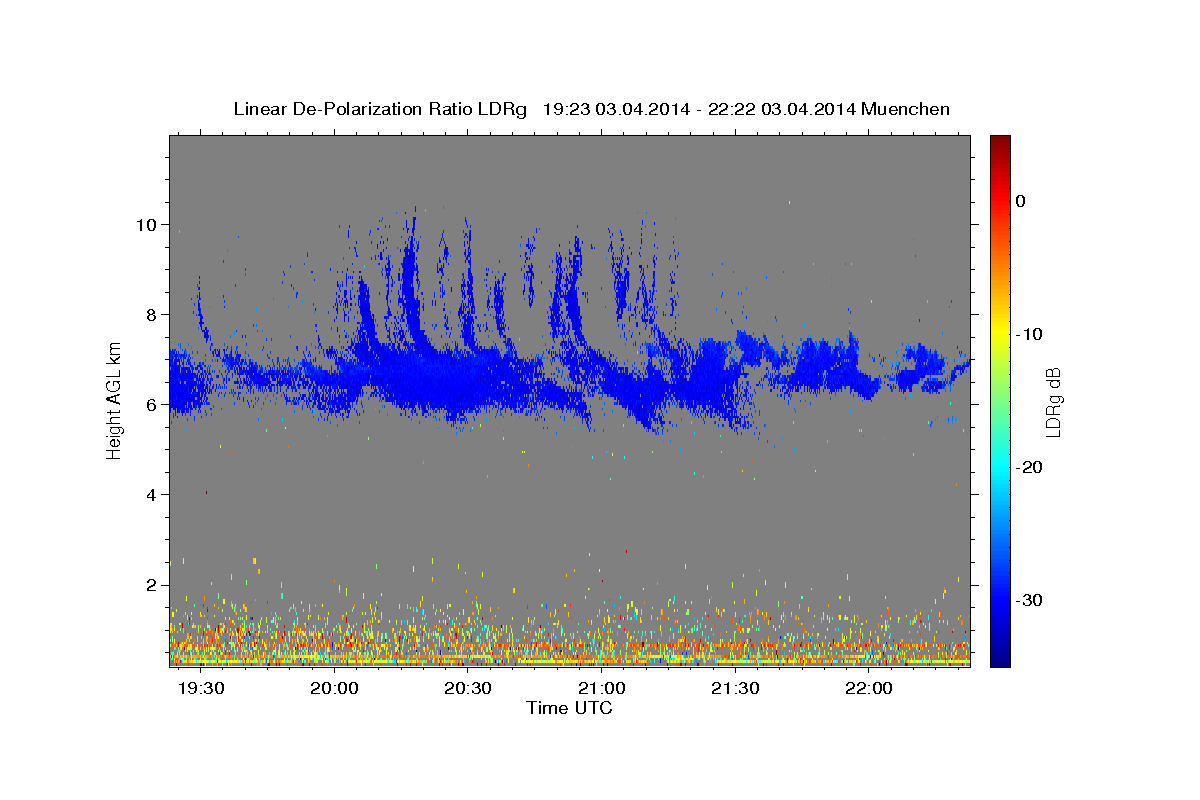The width and height of the screenshot is (1200, 800).
Task: Click the 'Time UTC' x-axis label
Action: pyautogui.click(x=569, y=708)
